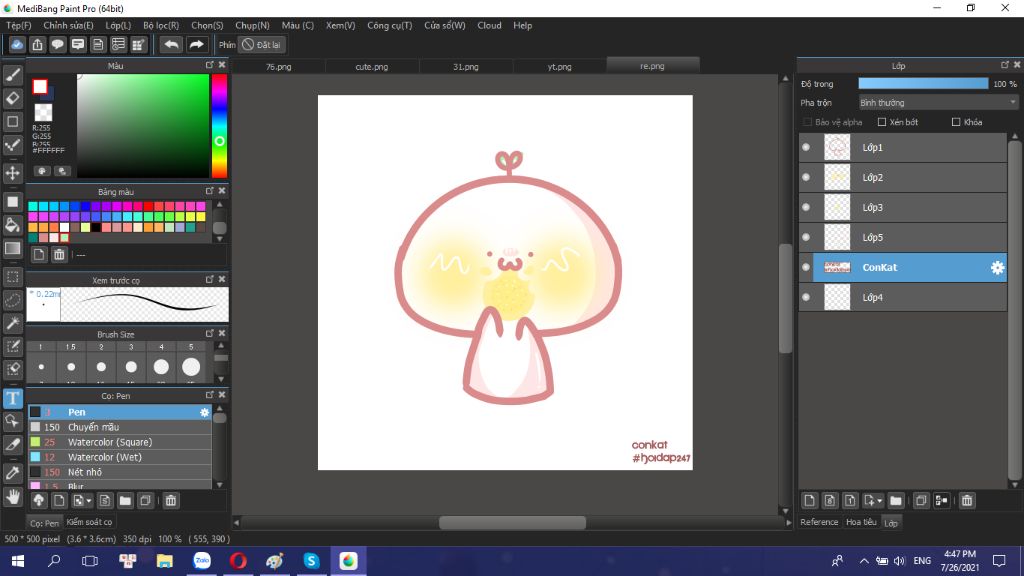Adjust the Độ trong opacity slider
The width and height of the screenshot is (1024, 576).
[923, 84]
